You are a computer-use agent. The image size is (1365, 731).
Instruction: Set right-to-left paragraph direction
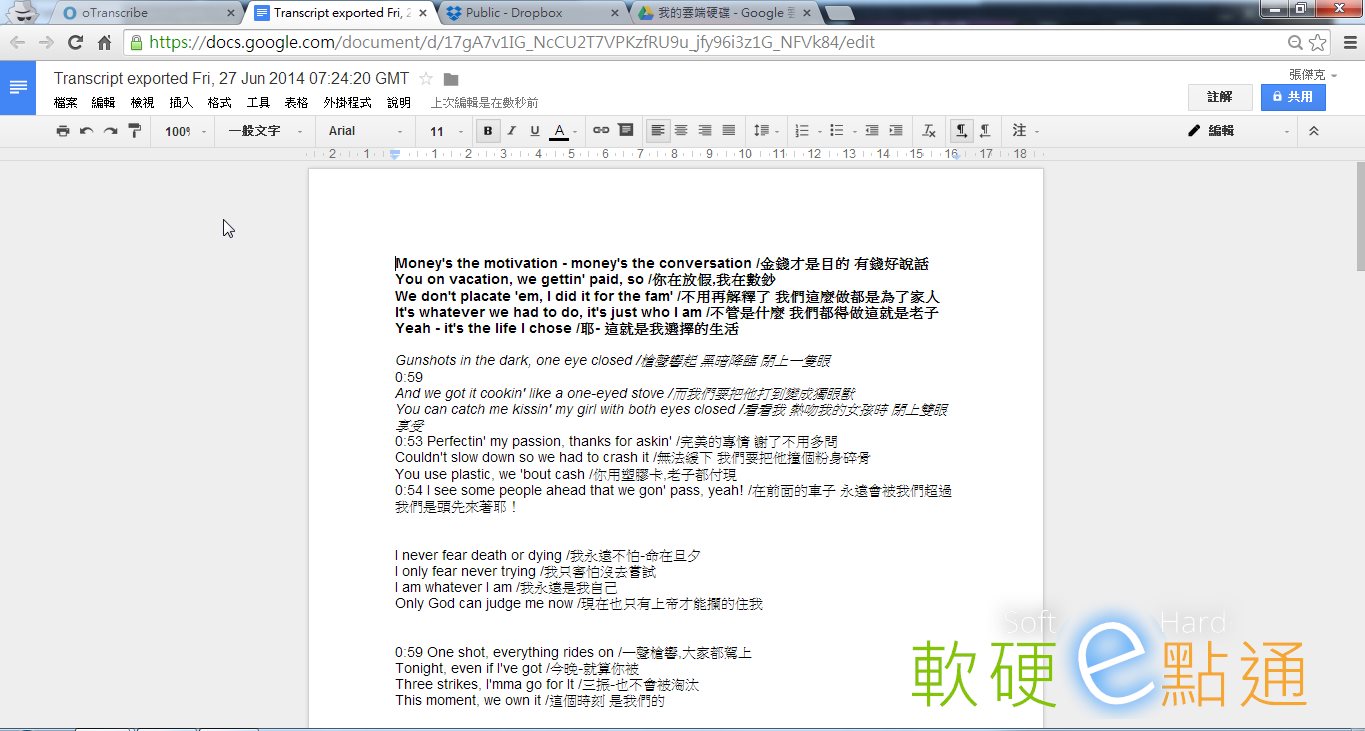(985, 131)
